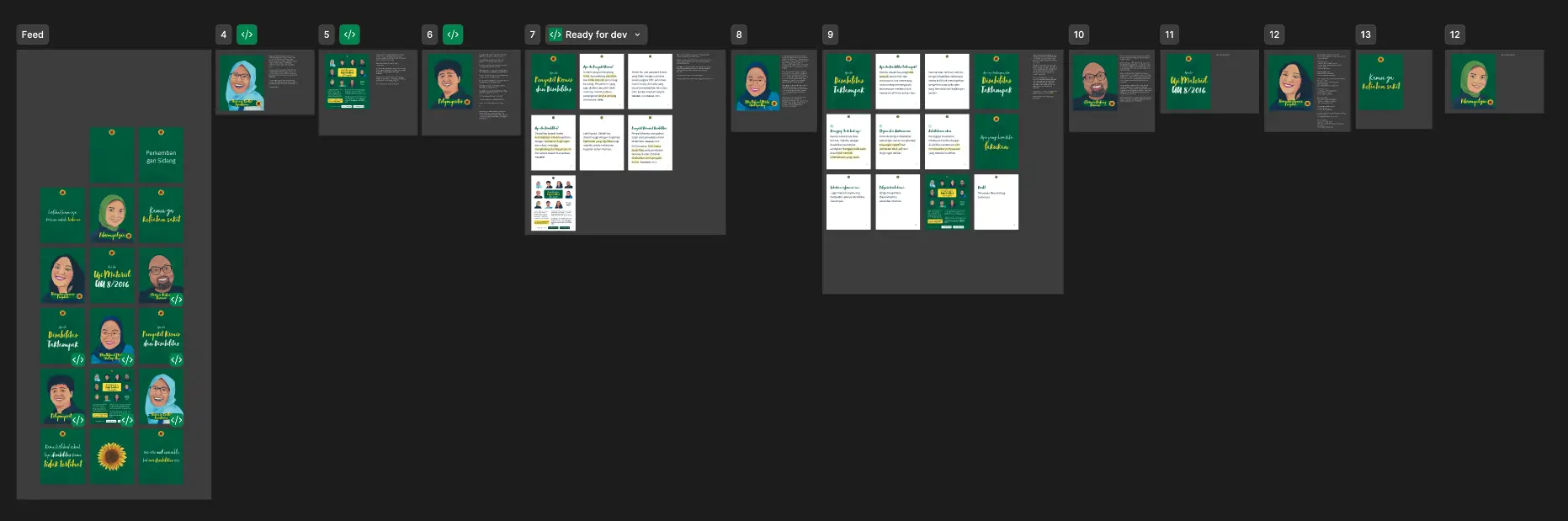Select the Feed section label

33,35
